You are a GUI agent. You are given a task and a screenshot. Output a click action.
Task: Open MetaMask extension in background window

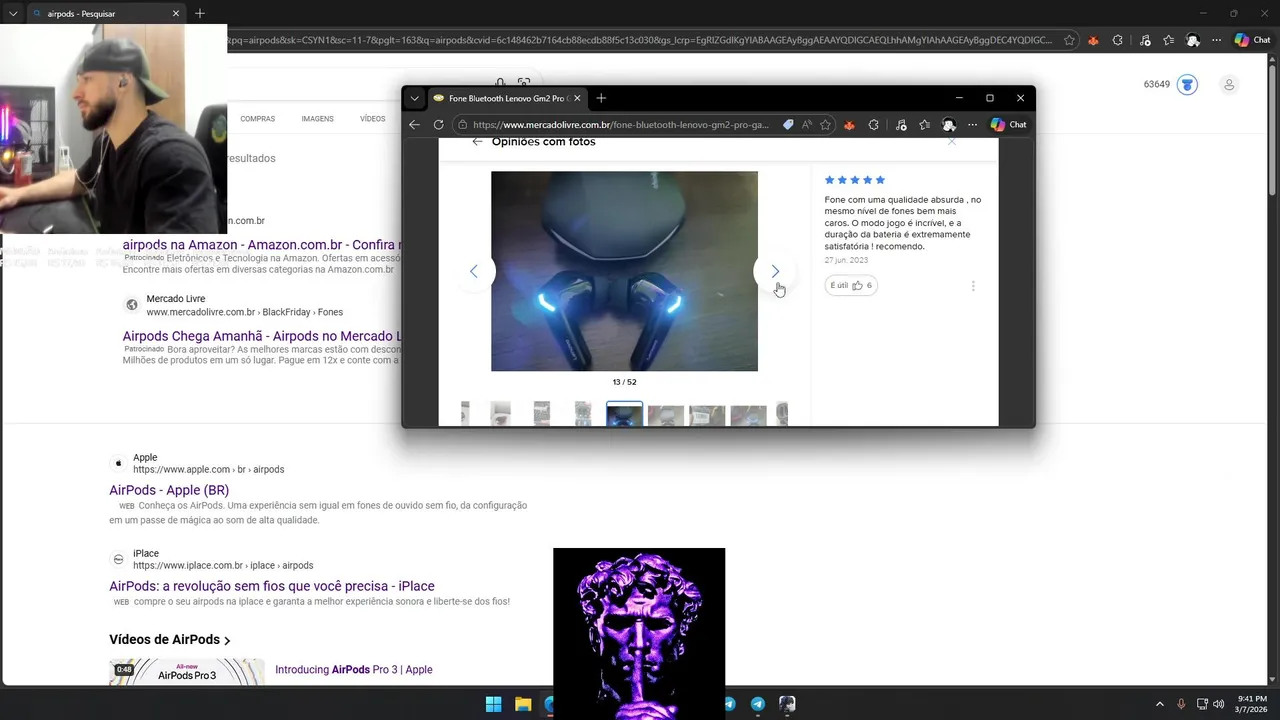tap(1093, 41)
